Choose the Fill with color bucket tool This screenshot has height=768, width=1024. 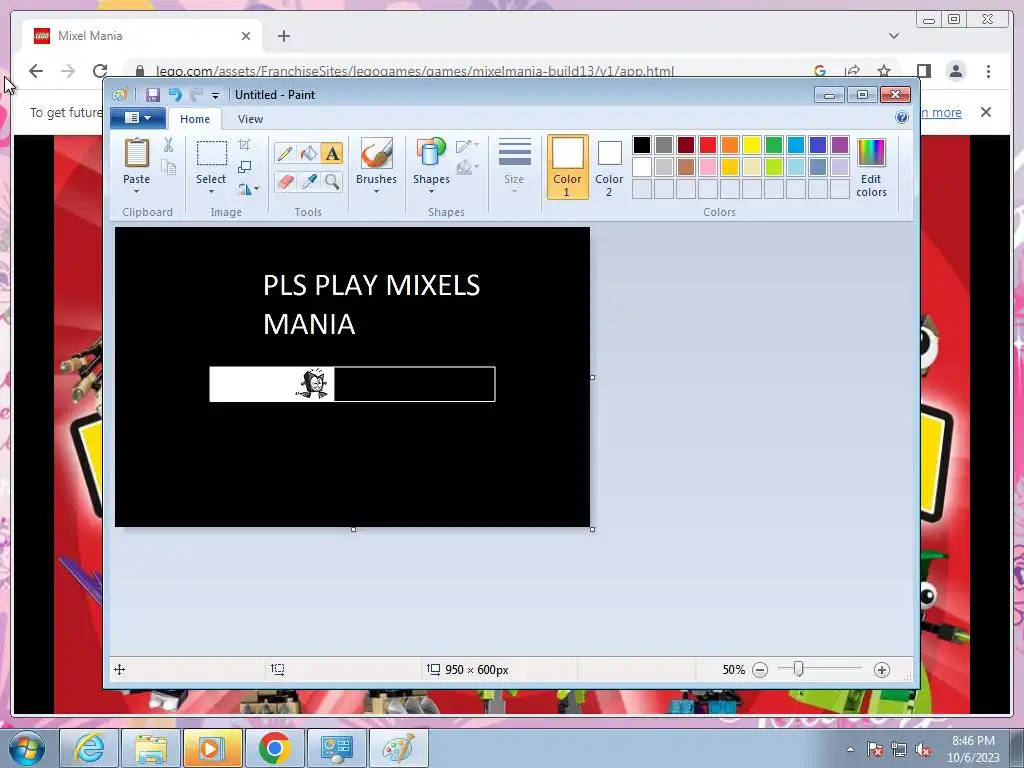308,153
